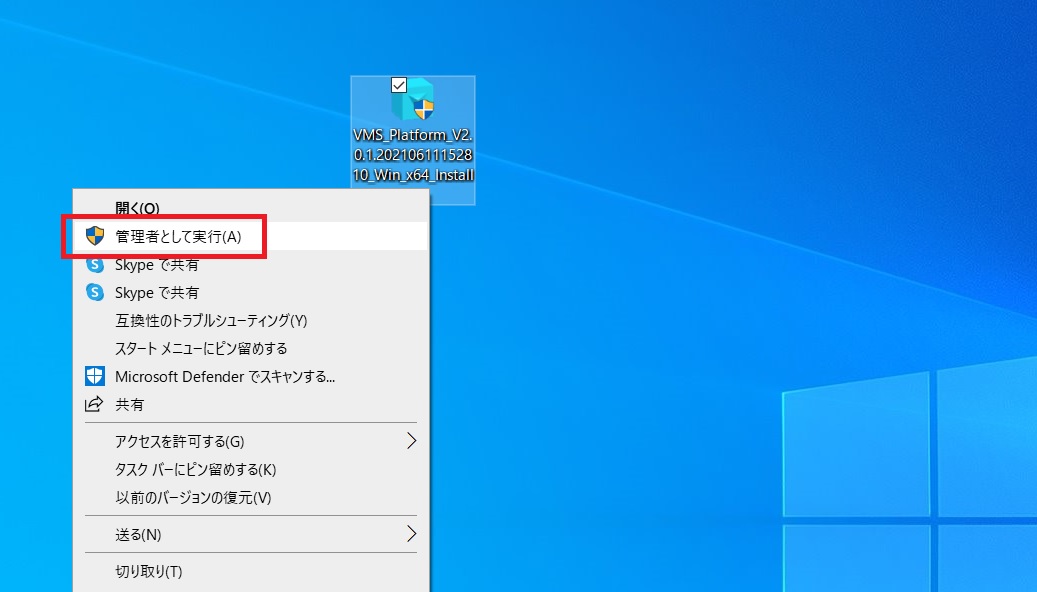Click the lower Skype で共有 entry
The image size is (1037, 592).
[251, 292]
